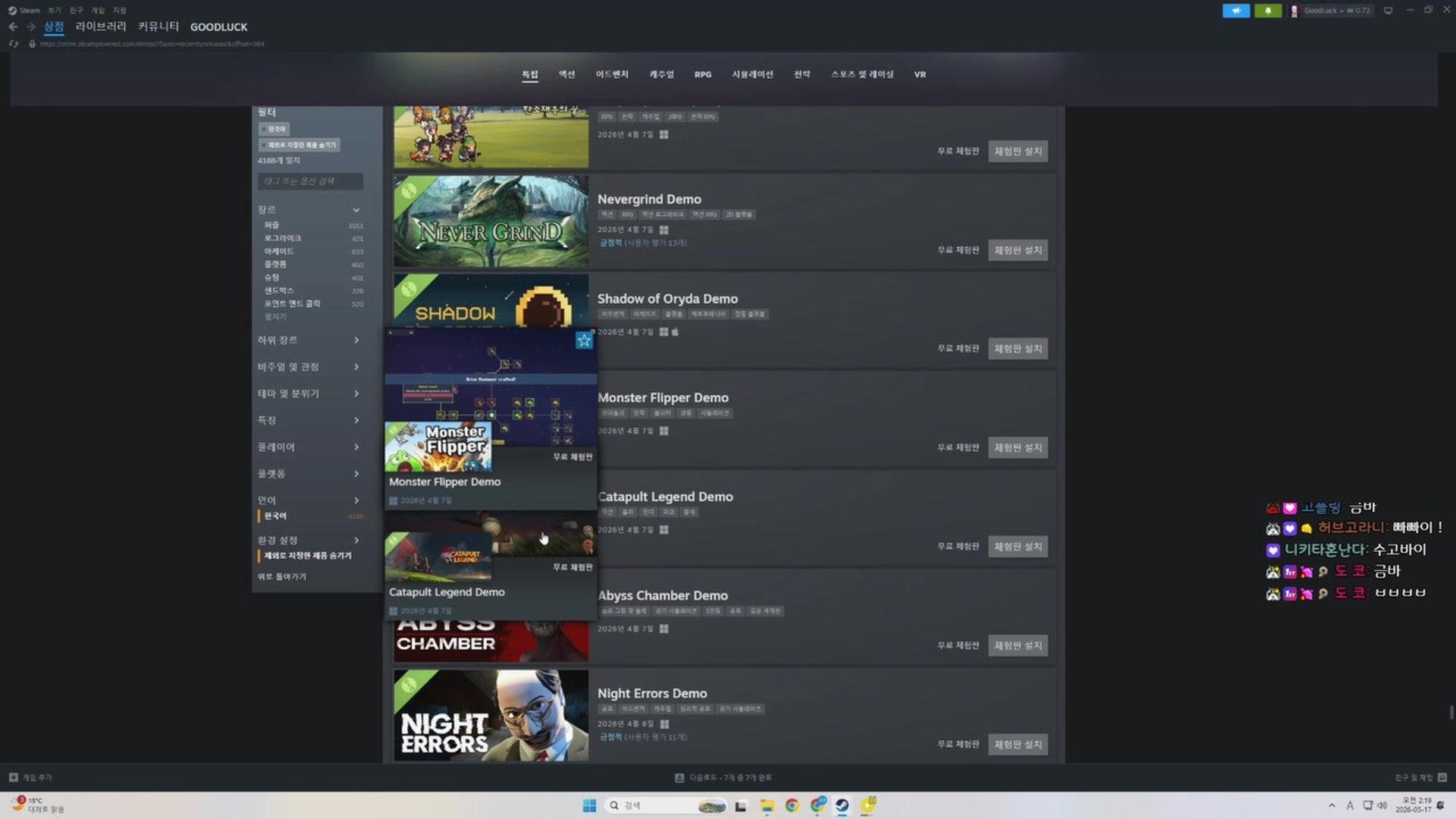Open the downloads manager icon
Screen dimensions: 1456x819
click(x=679, y=777)
